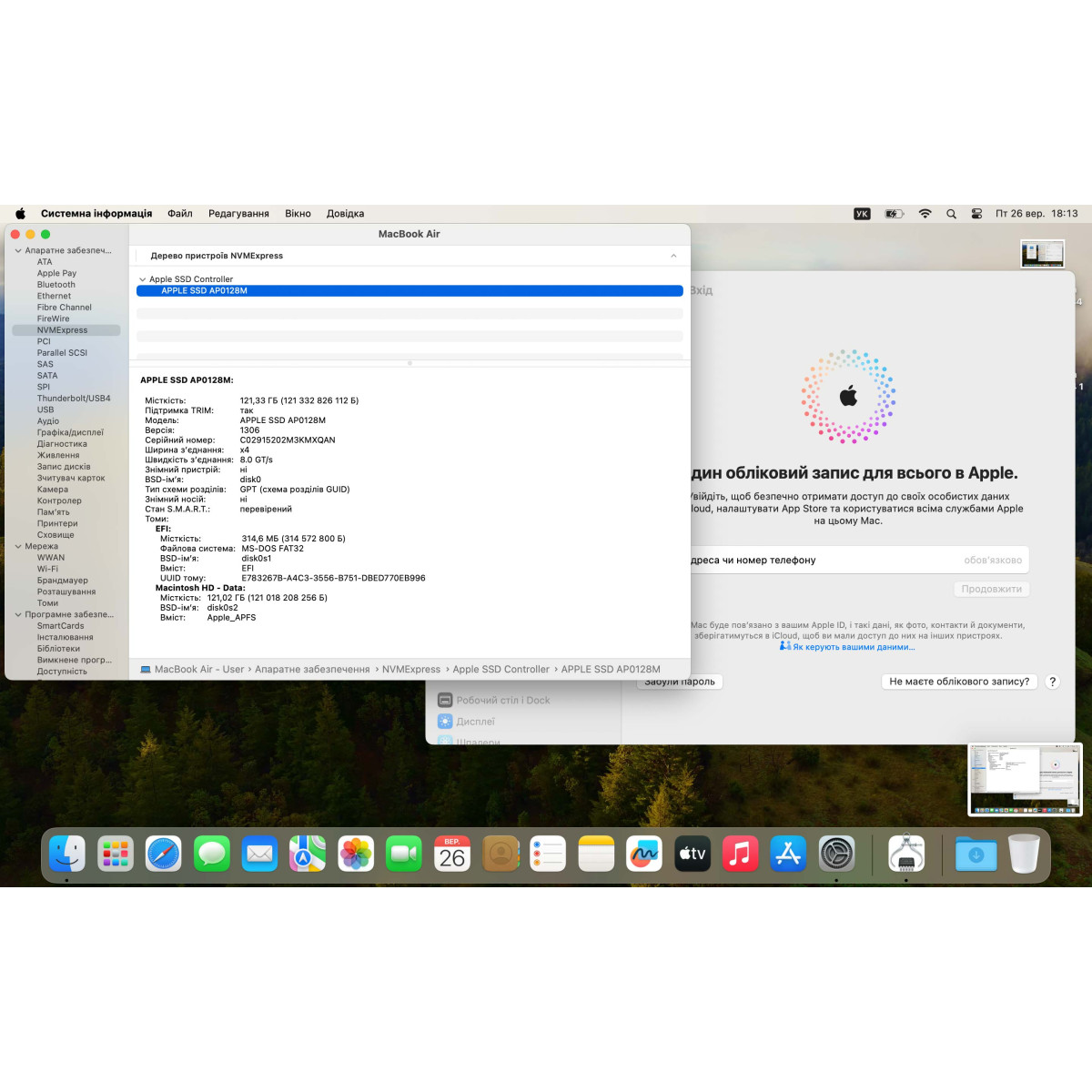Screen dimensions: 1092x1092
Task: Switch the УК keyboard input source
Action: [862, 214]
